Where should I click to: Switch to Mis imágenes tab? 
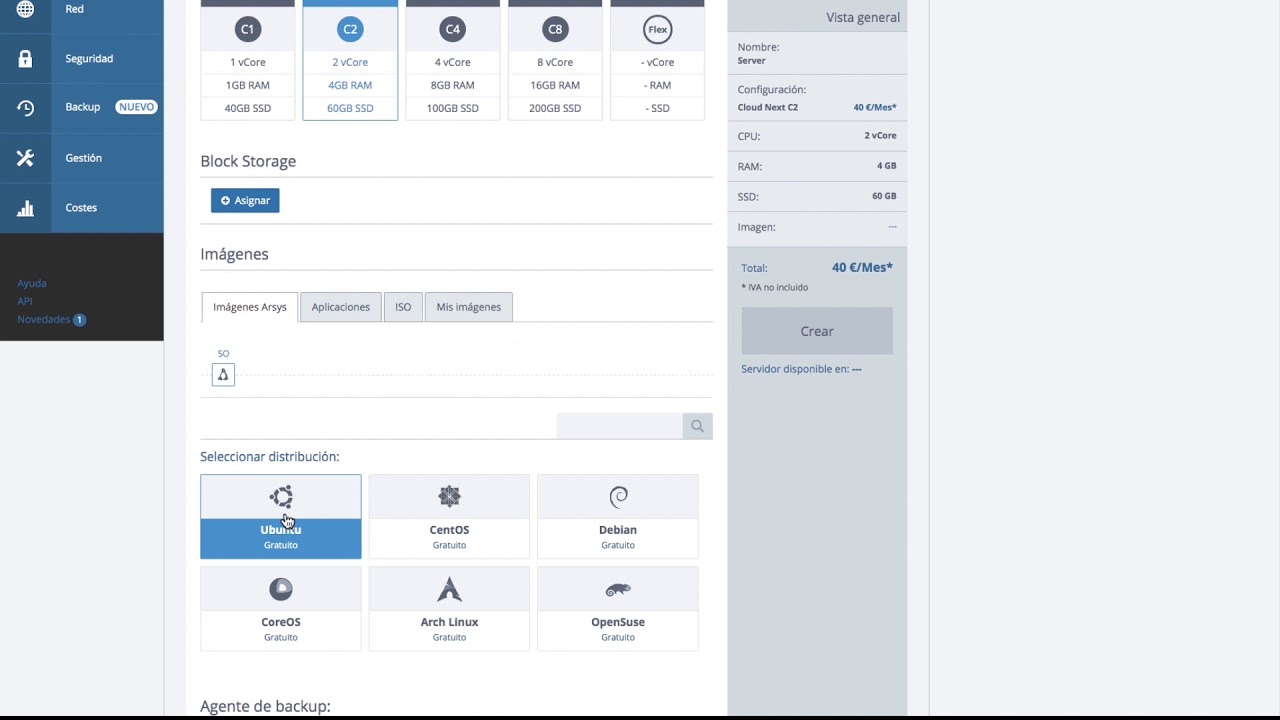point(469,307)
